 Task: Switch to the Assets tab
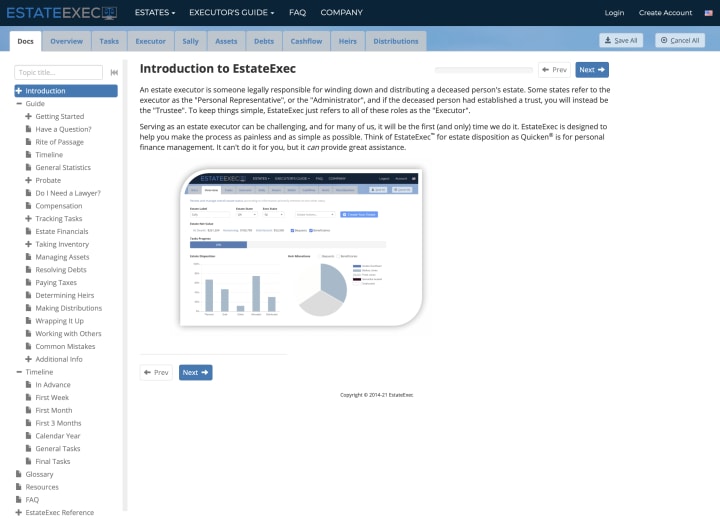pos(226,41)
